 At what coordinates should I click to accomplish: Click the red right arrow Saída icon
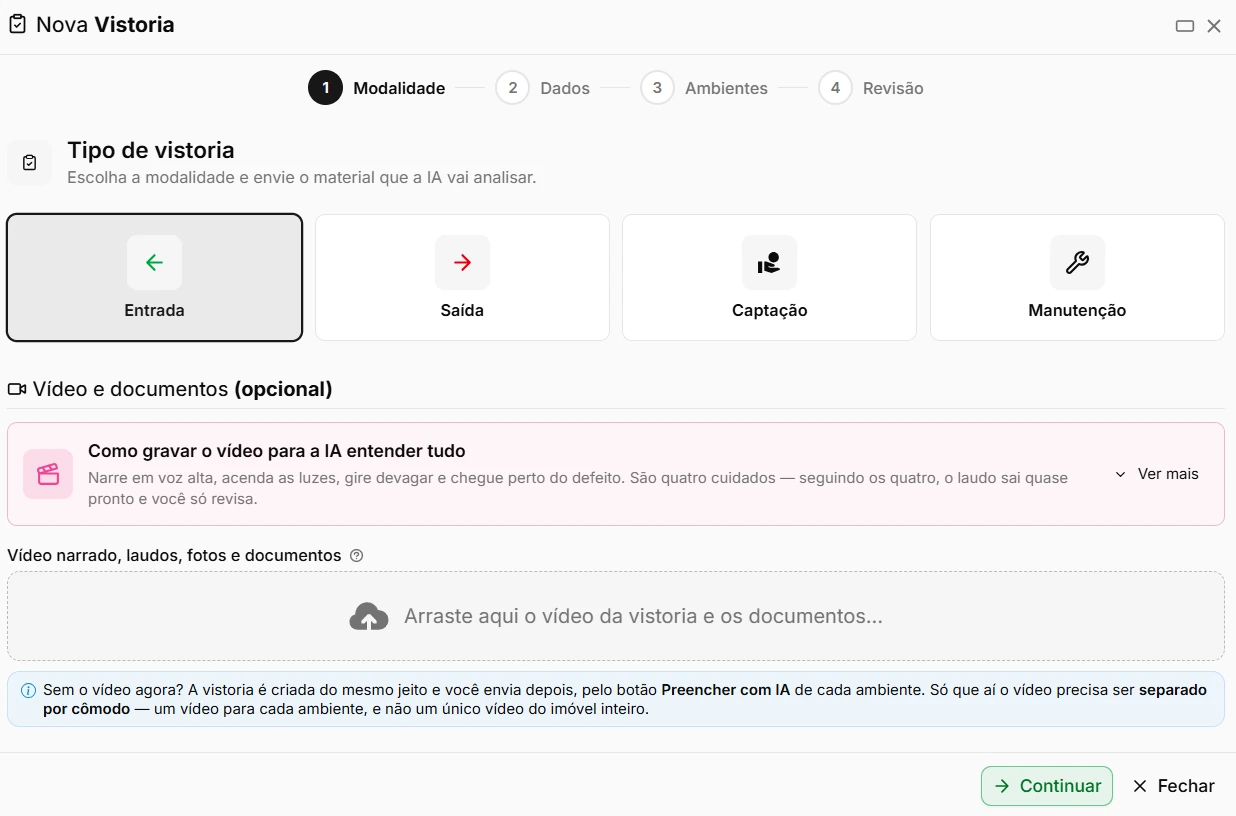[462, 263]
